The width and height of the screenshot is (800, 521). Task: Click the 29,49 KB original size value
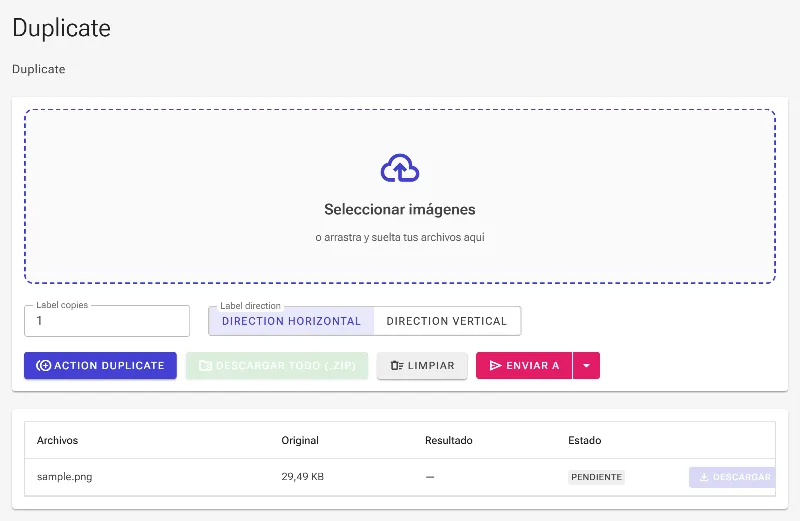pyautogui.click(x=303, y=477)
